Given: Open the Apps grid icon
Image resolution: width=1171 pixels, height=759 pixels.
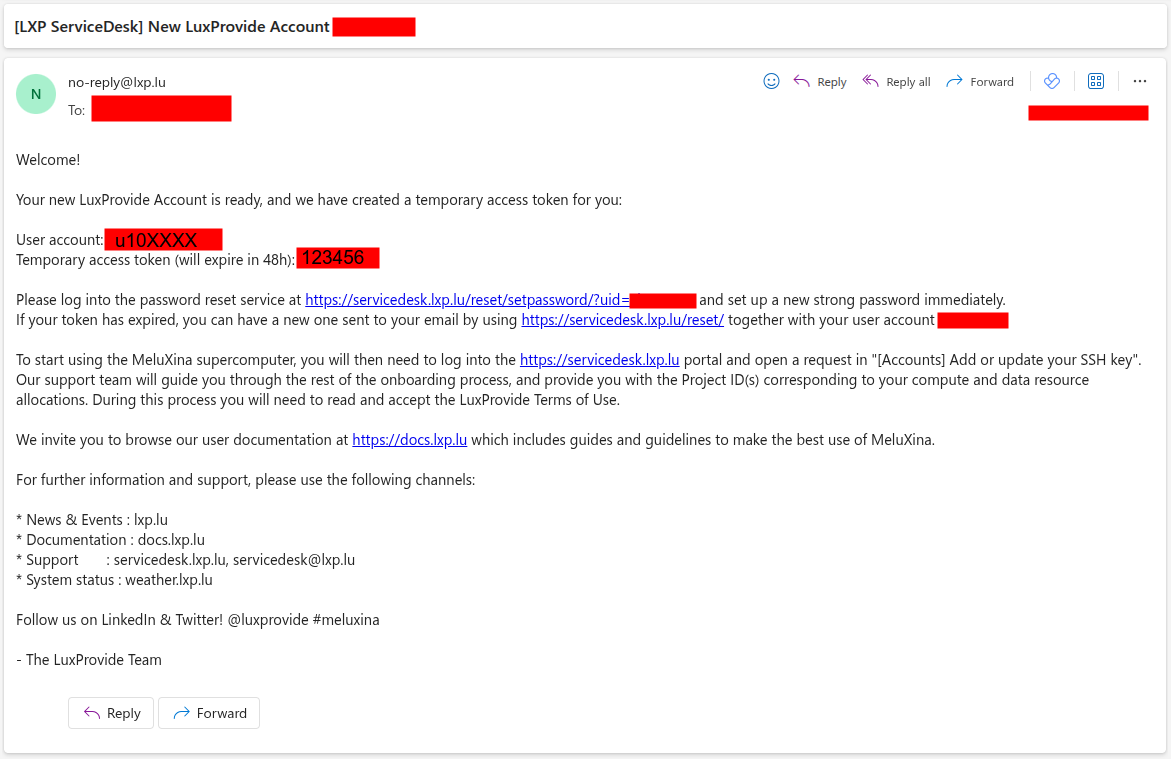Looking at the screenshot, I should (1096, 81).
